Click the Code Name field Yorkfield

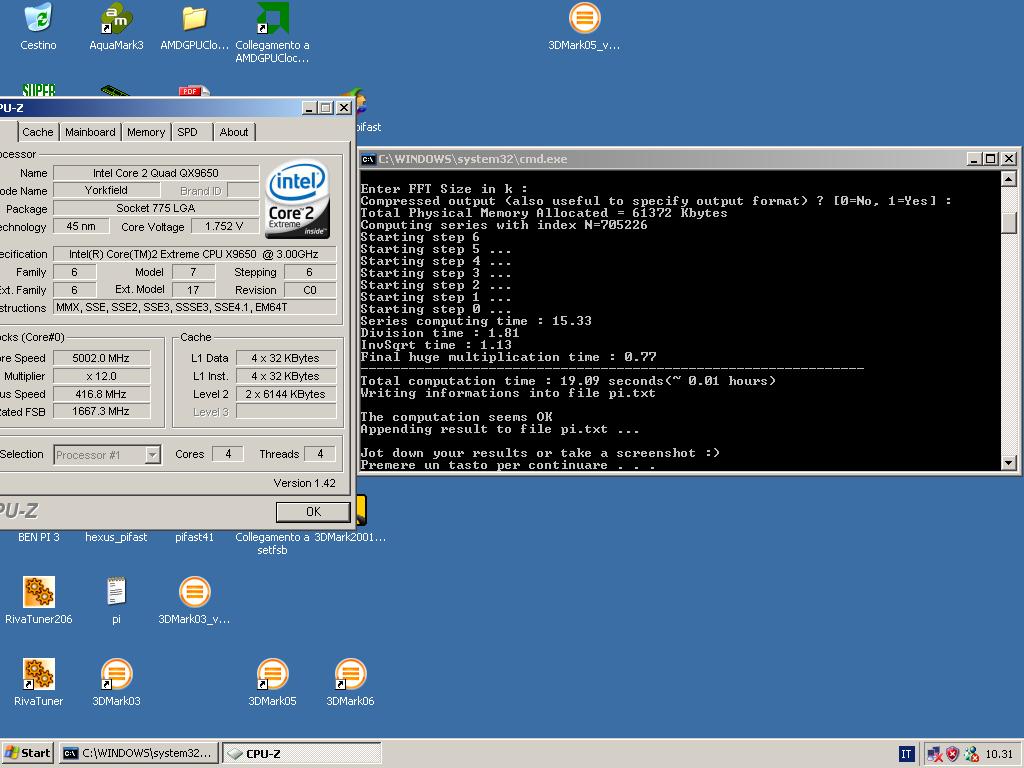click(x=106, y=190)
